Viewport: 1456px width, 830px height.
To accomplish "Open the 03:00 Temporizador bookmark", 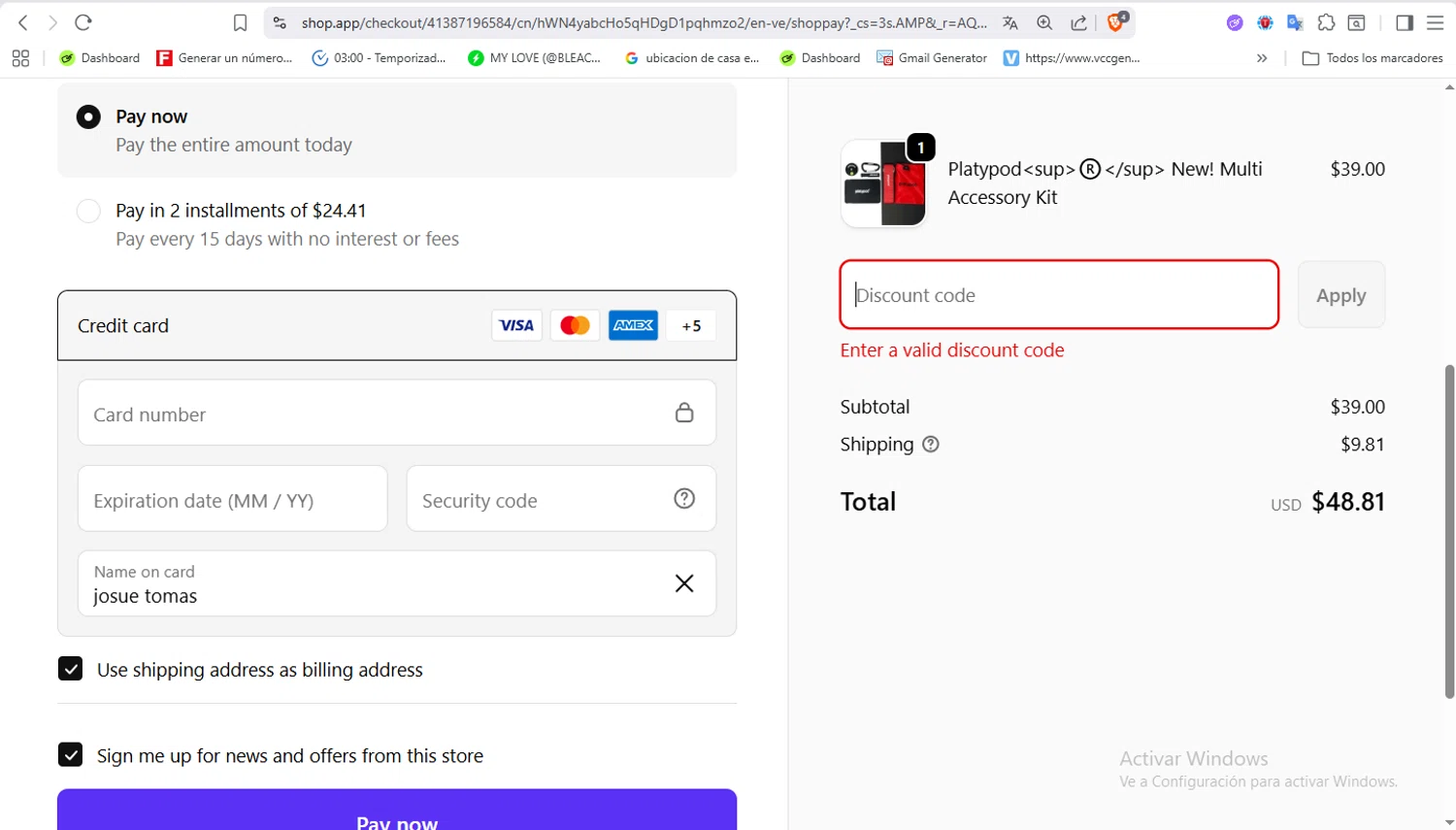I will [379, 58].
